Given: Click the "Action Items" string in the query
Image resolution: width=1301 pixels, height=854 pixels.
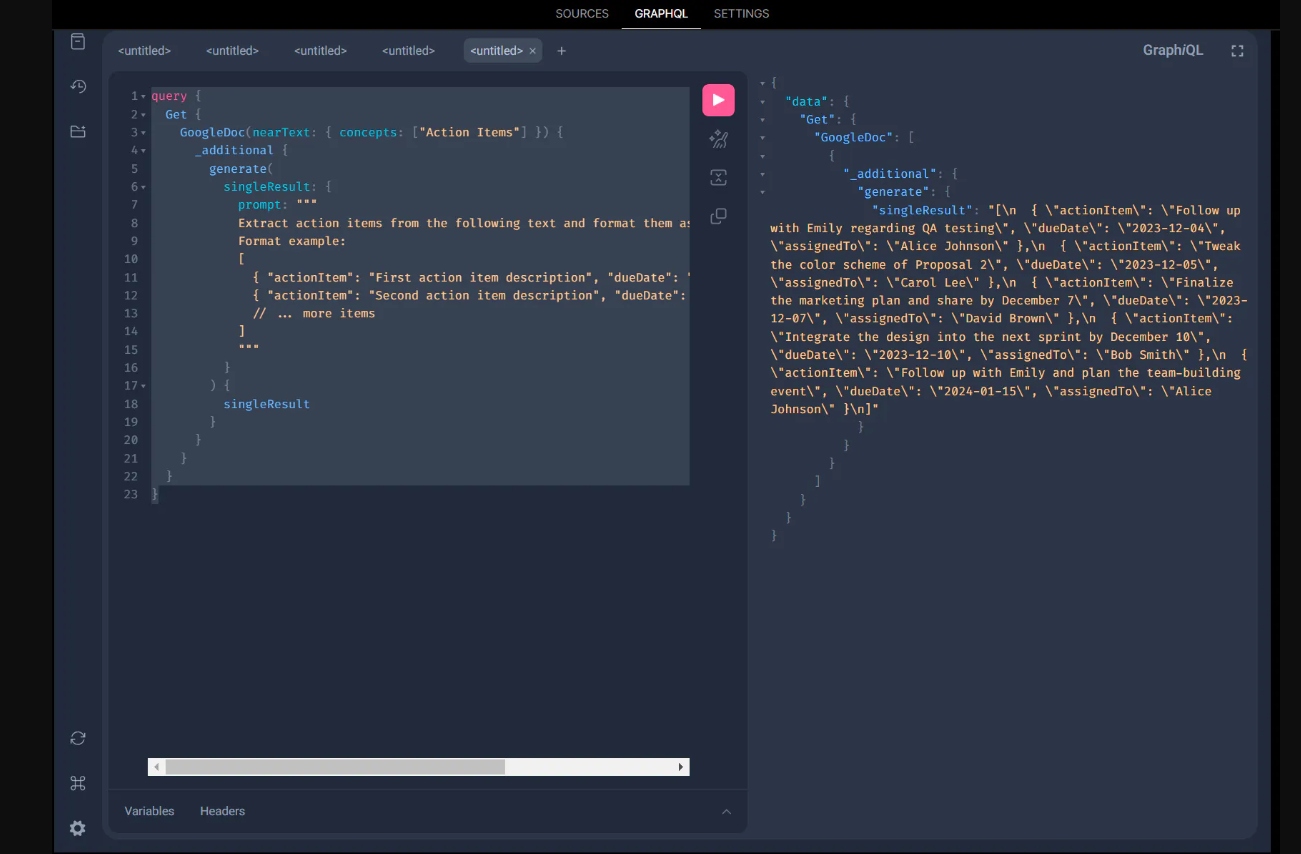Looking at the screenshot, I should point(470,132).
